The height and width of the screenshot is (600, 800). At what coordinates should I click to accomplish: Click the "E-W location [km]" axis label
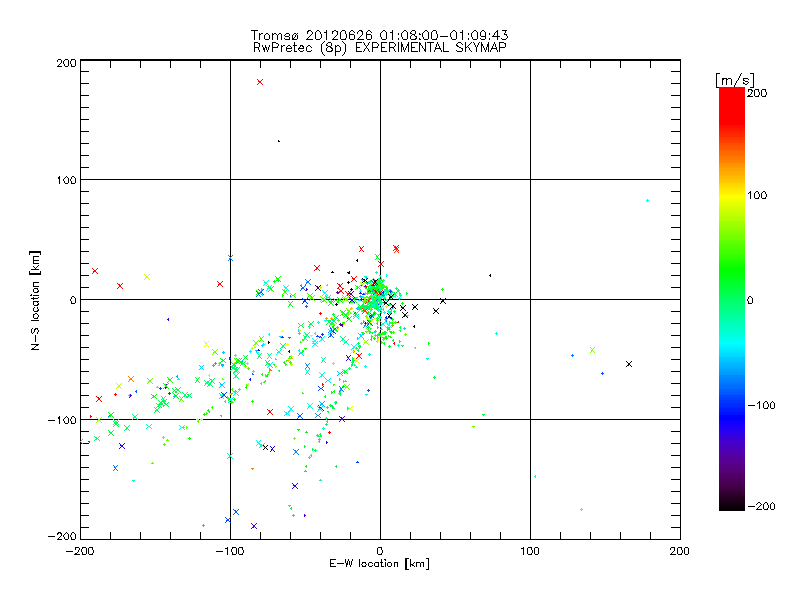pyautogui.click(x=380, y=564)
